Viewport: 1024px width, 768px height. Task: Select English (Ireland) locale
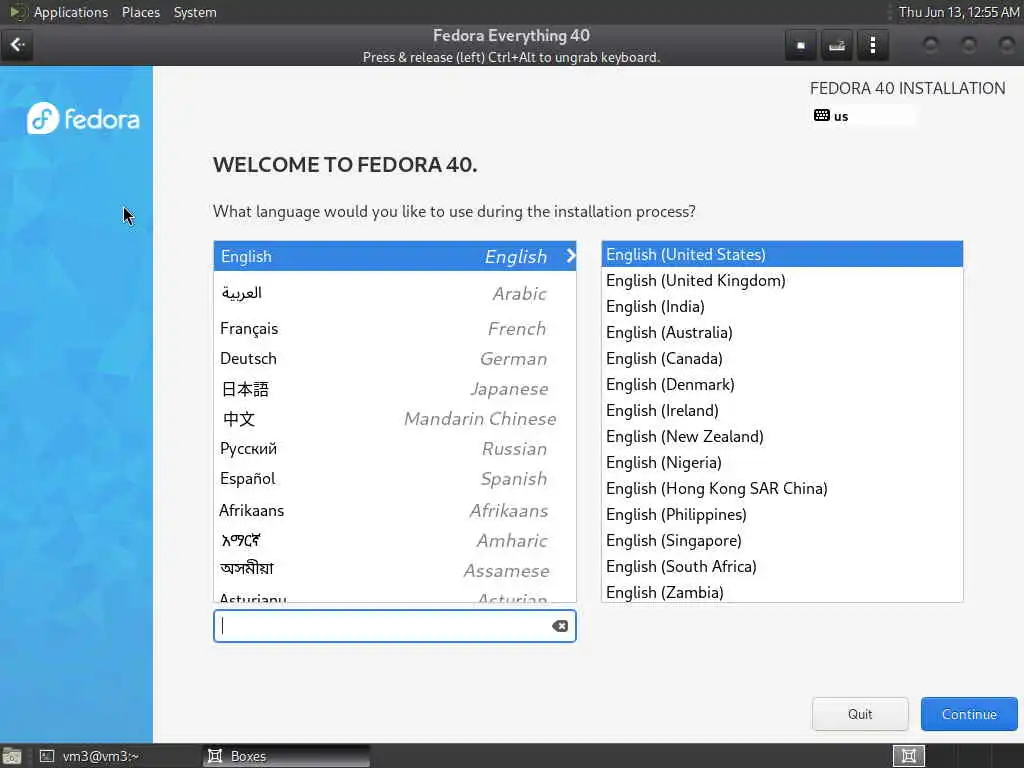tap(782, 410)
